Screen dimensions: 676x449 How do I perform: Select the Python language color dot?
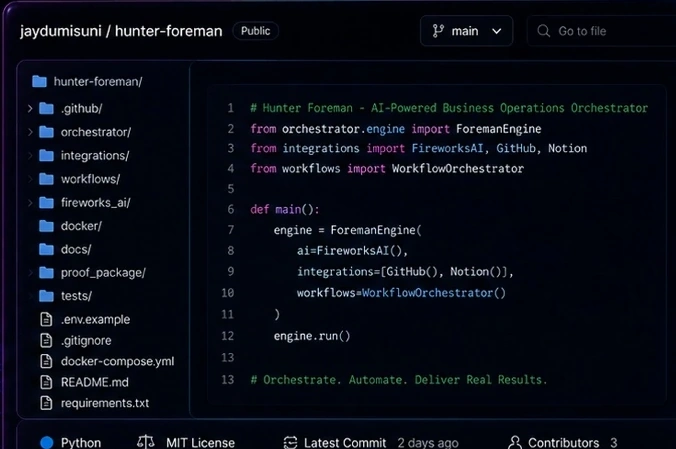[x=47, y=443]
